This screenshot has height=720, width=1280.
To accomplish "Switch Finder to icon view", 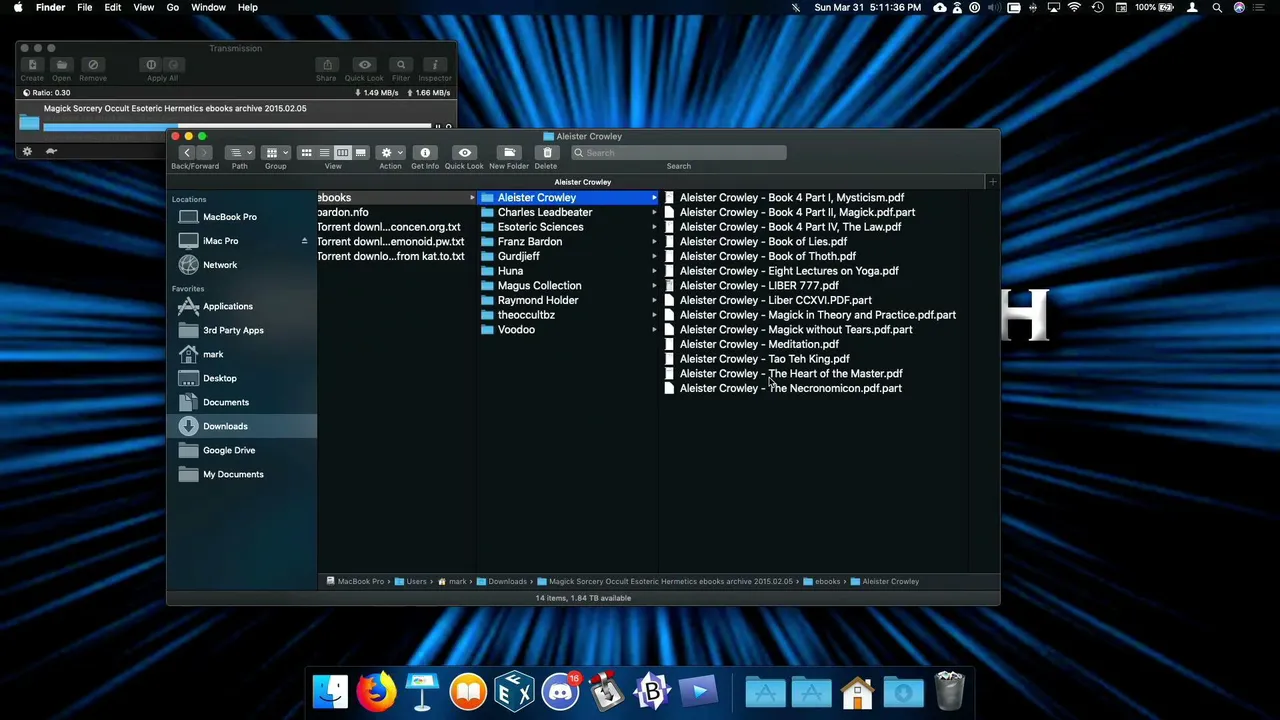I will point(306,153).
